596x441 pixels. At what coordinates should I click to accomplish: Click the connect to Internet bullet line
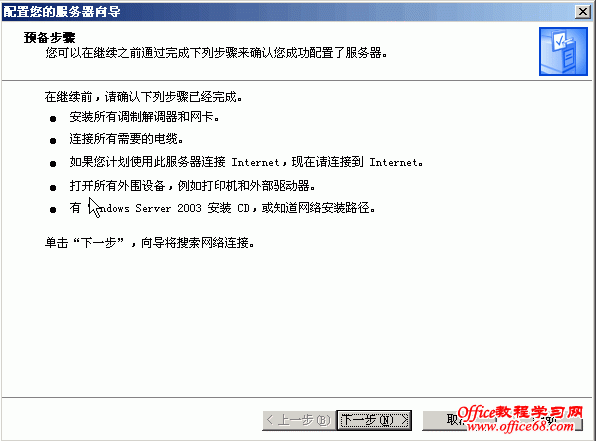(x=246, y=162)
